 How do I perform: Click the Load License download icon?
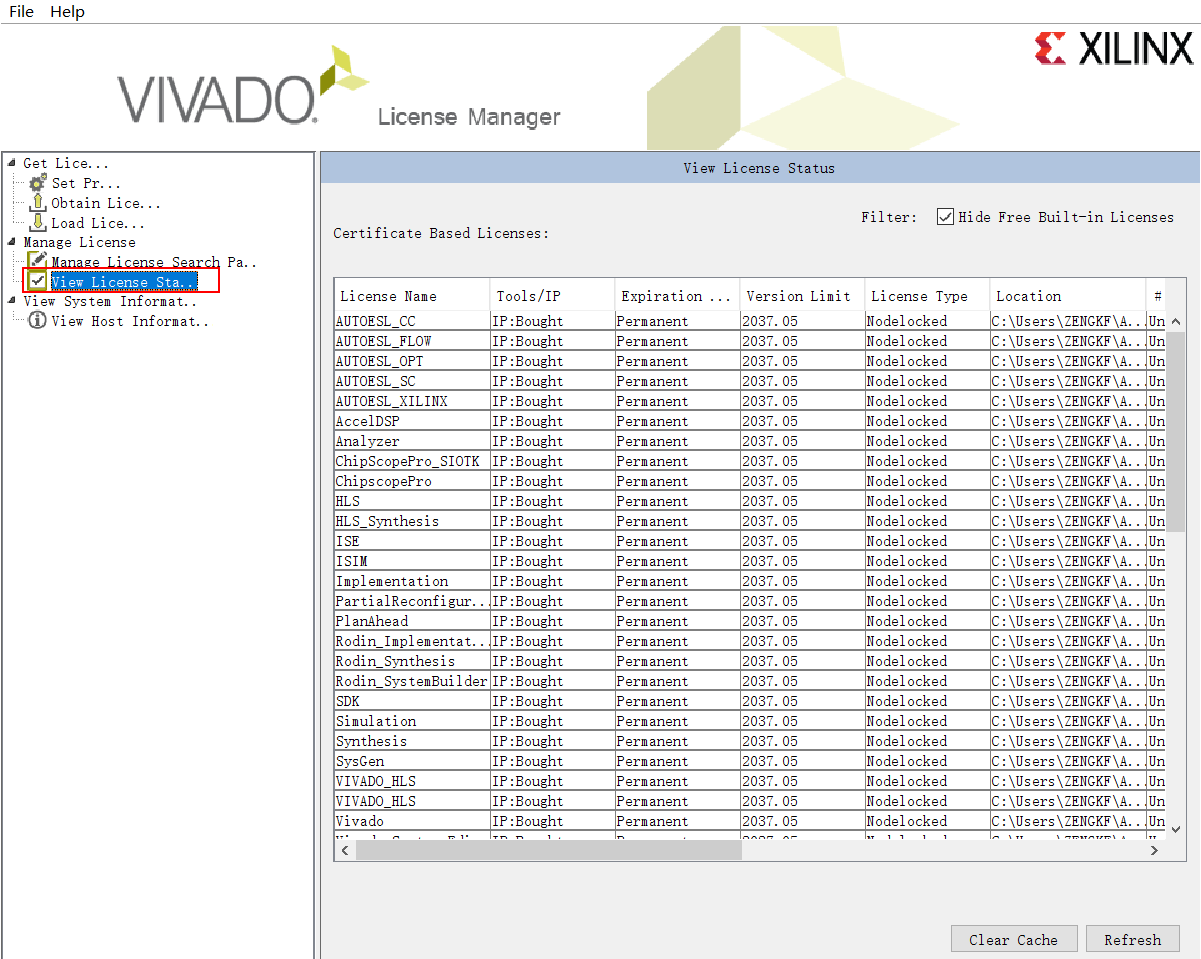tap(37, 223)
